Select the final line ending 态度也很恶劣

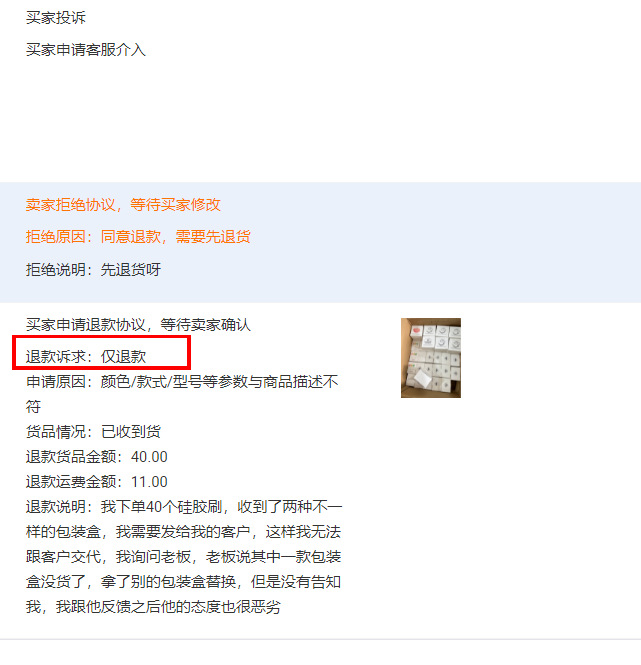(x=153, y=607)
